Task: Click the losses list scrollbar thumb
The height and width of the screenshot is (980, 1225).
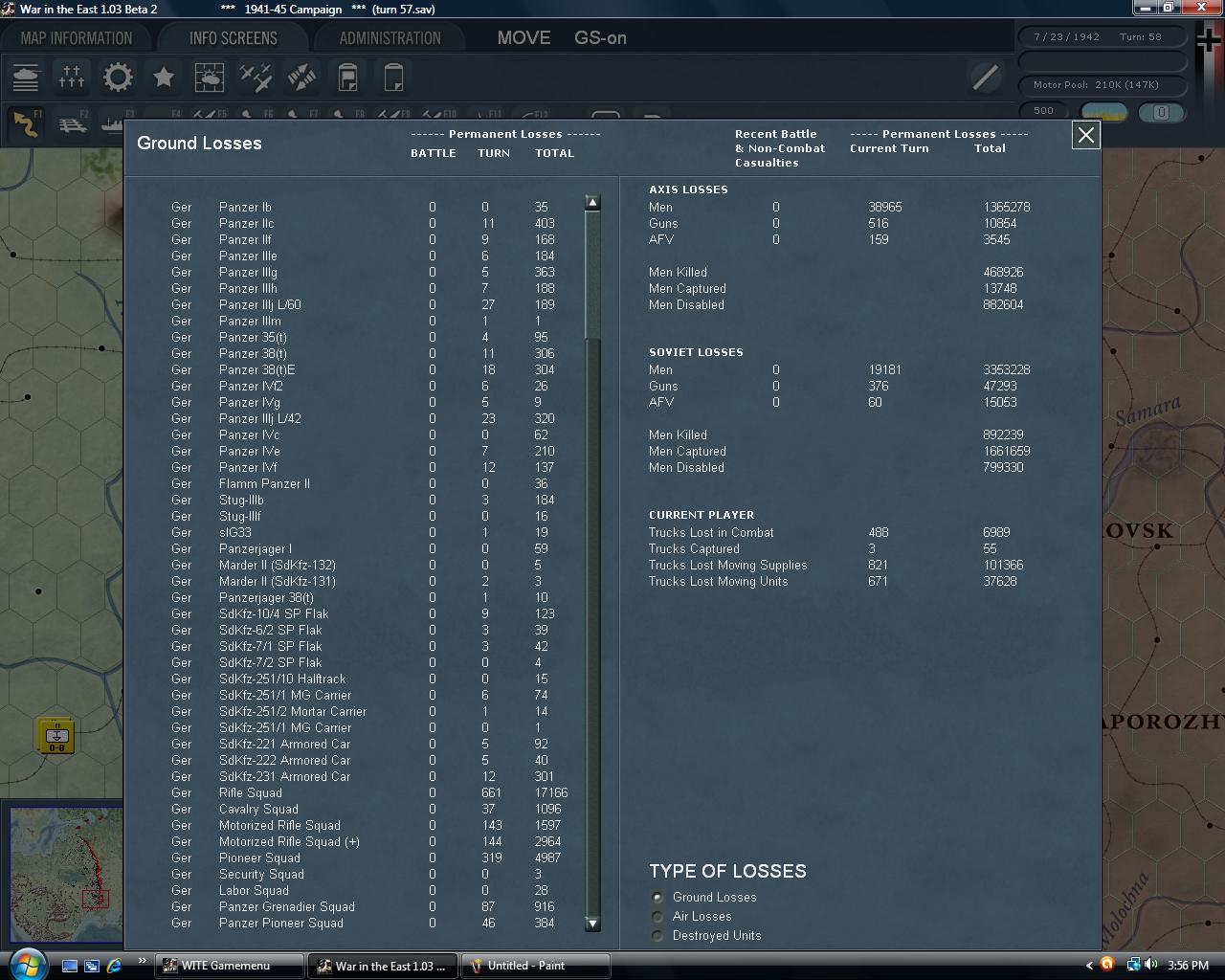Action: click(x=592, y=275)
